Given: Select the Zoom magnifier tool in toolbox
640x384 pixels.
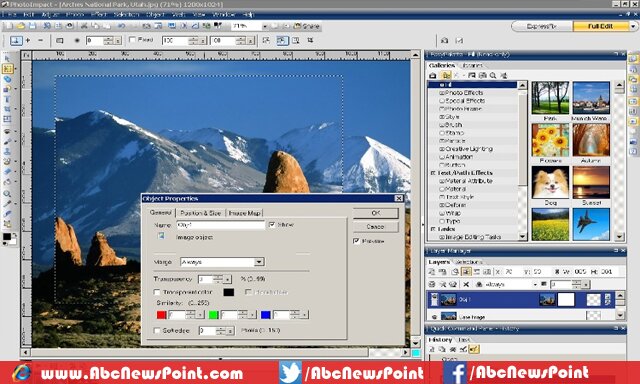Looking at the screenshot, I should [x=7, y=193].
